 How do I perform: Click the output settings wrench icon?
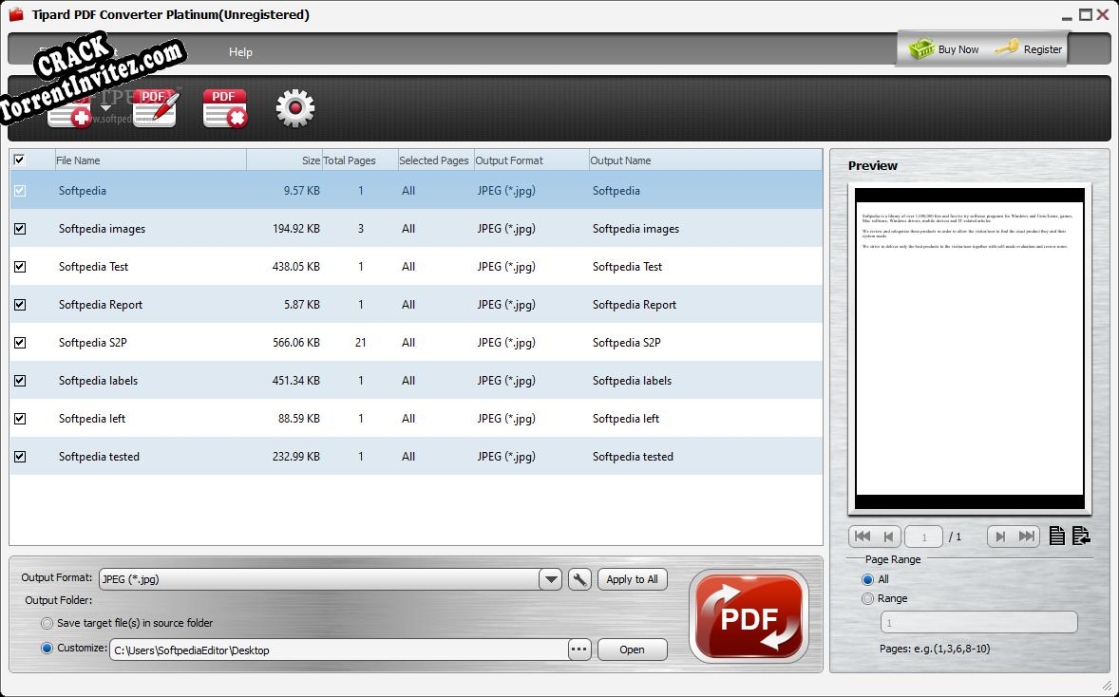coord(580,579)
